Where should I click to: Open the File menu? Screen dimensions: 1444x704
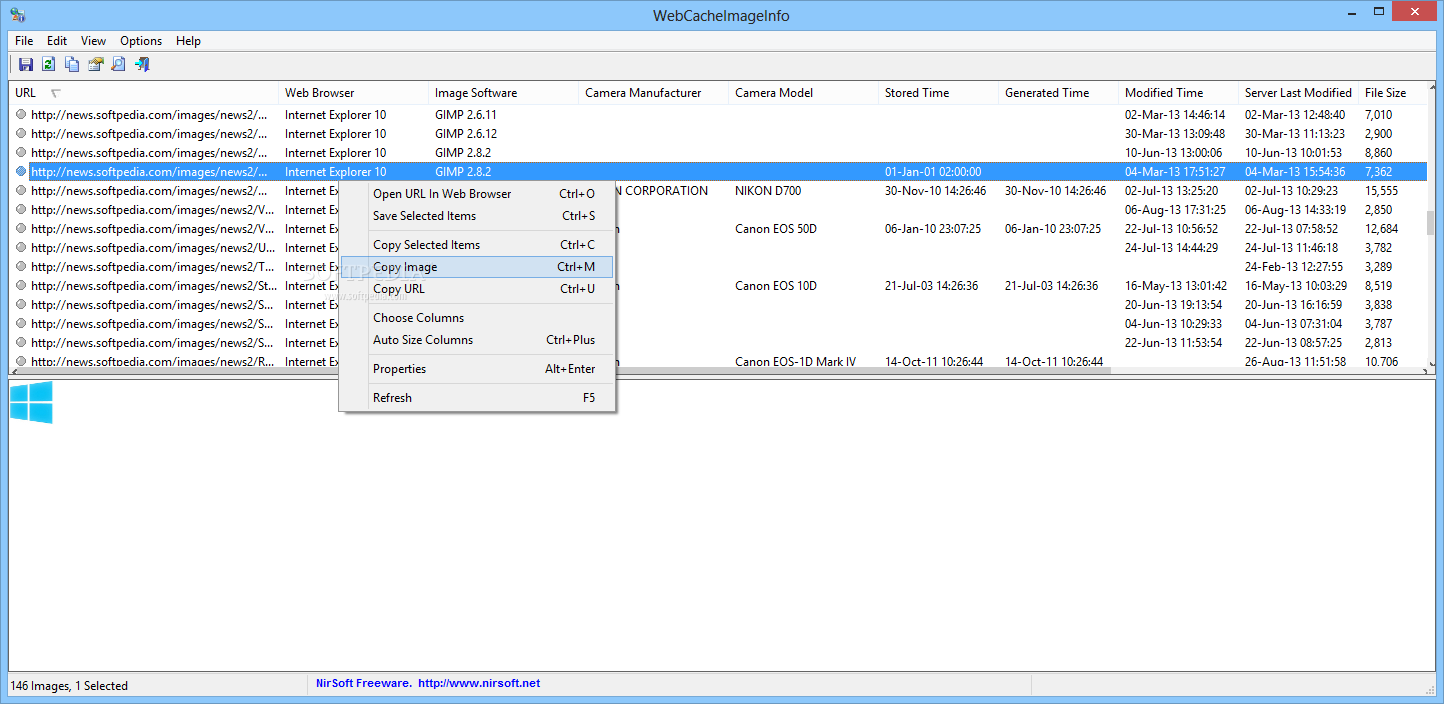pos(24,41)
